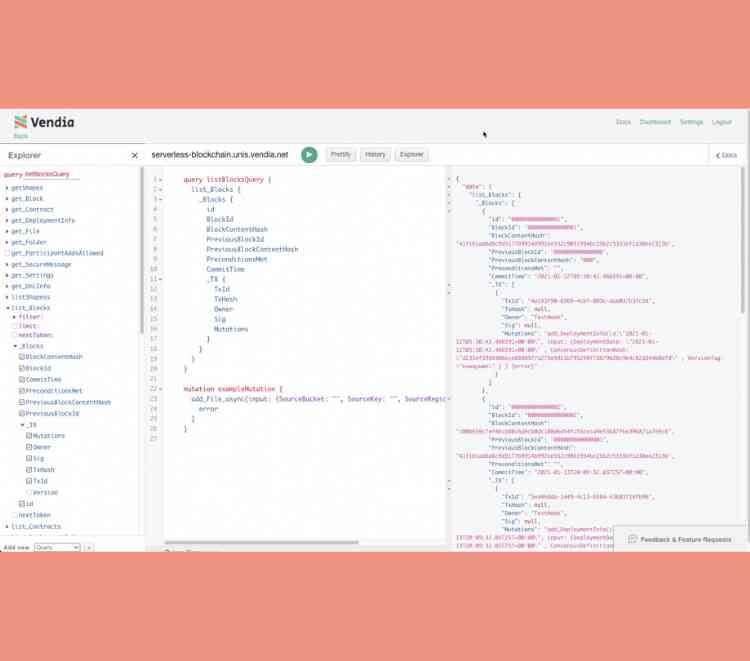The image size is (750, 661).
Task: Collapse the _TX node in Explorer
Action: coord(22,425)
